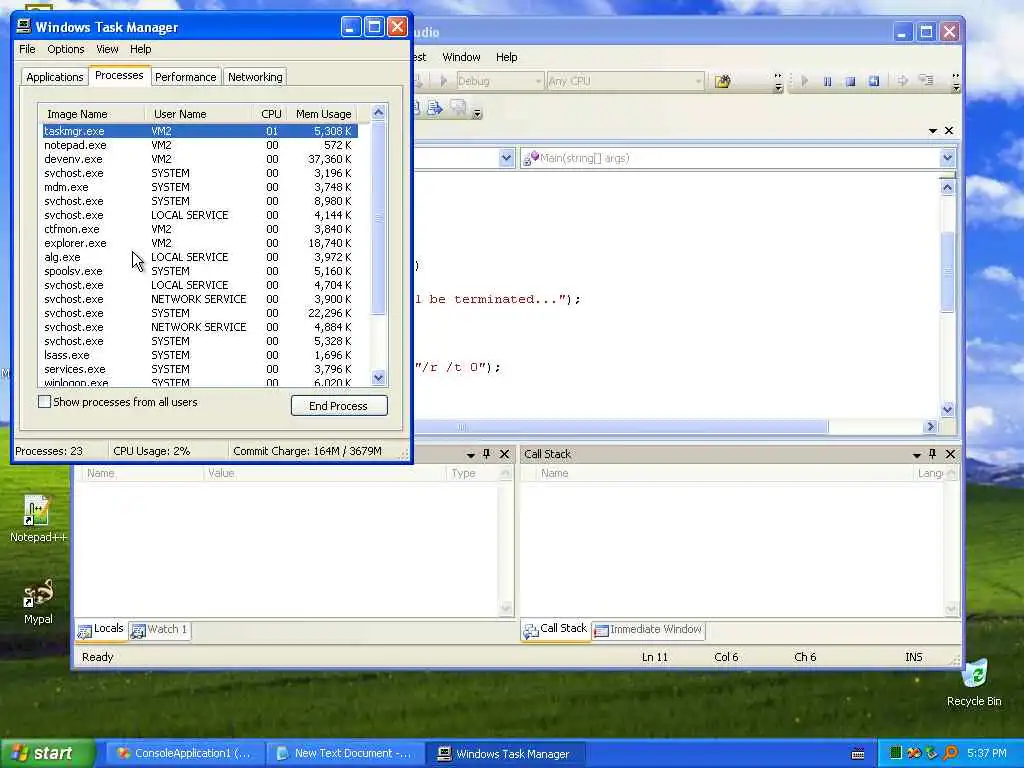Image resolution: width=1024 pixels, height=768 pixels.
Task: Open the Help menu in Visual Studio
Action: 506,57
